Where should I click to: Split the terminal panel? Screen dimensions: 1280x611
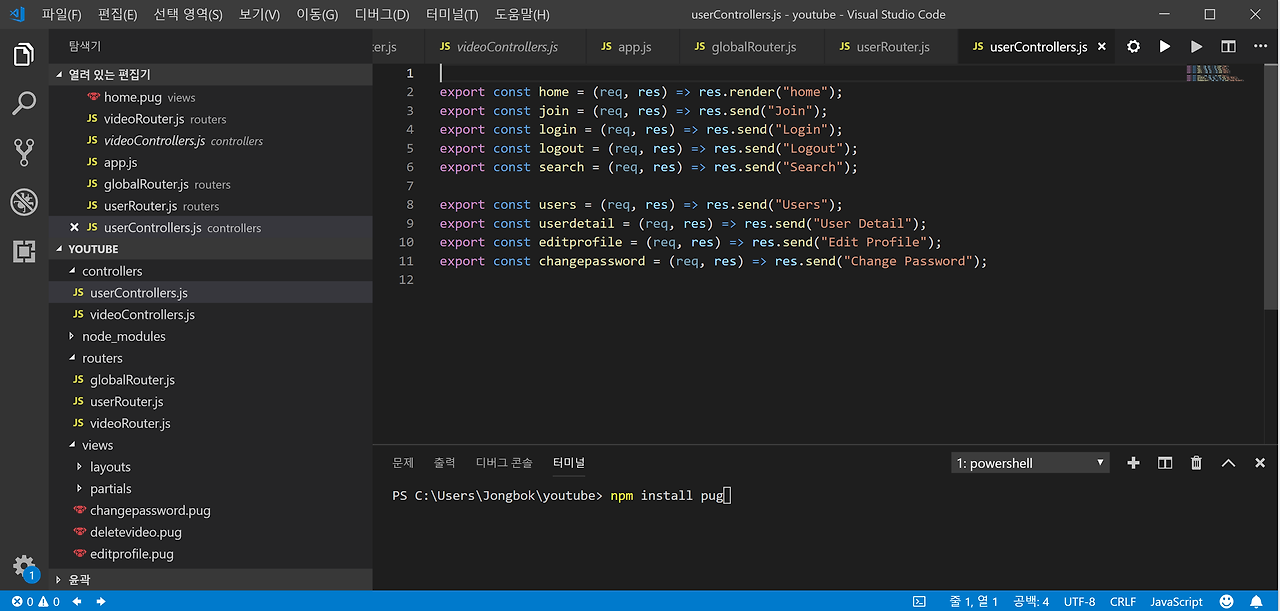(1165, 463)
